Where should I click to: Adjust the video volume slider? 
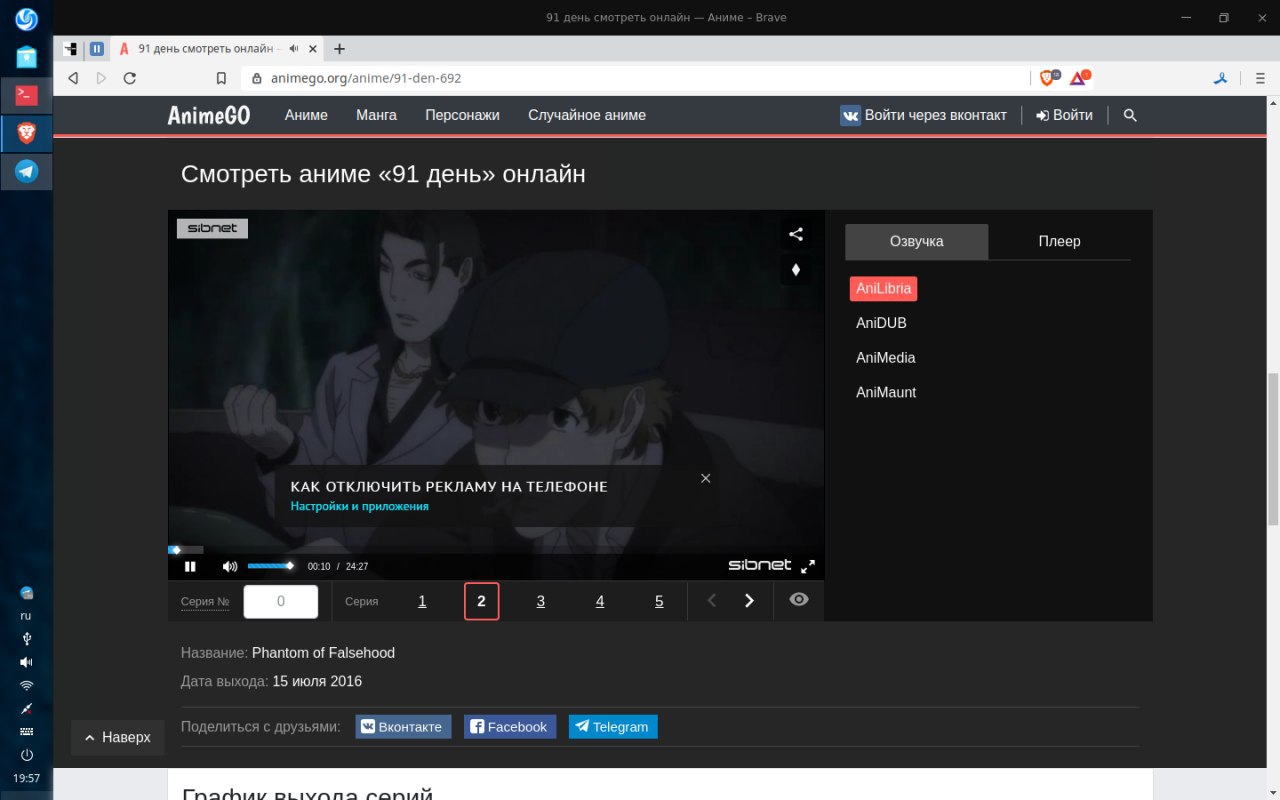tap(271, 566)
